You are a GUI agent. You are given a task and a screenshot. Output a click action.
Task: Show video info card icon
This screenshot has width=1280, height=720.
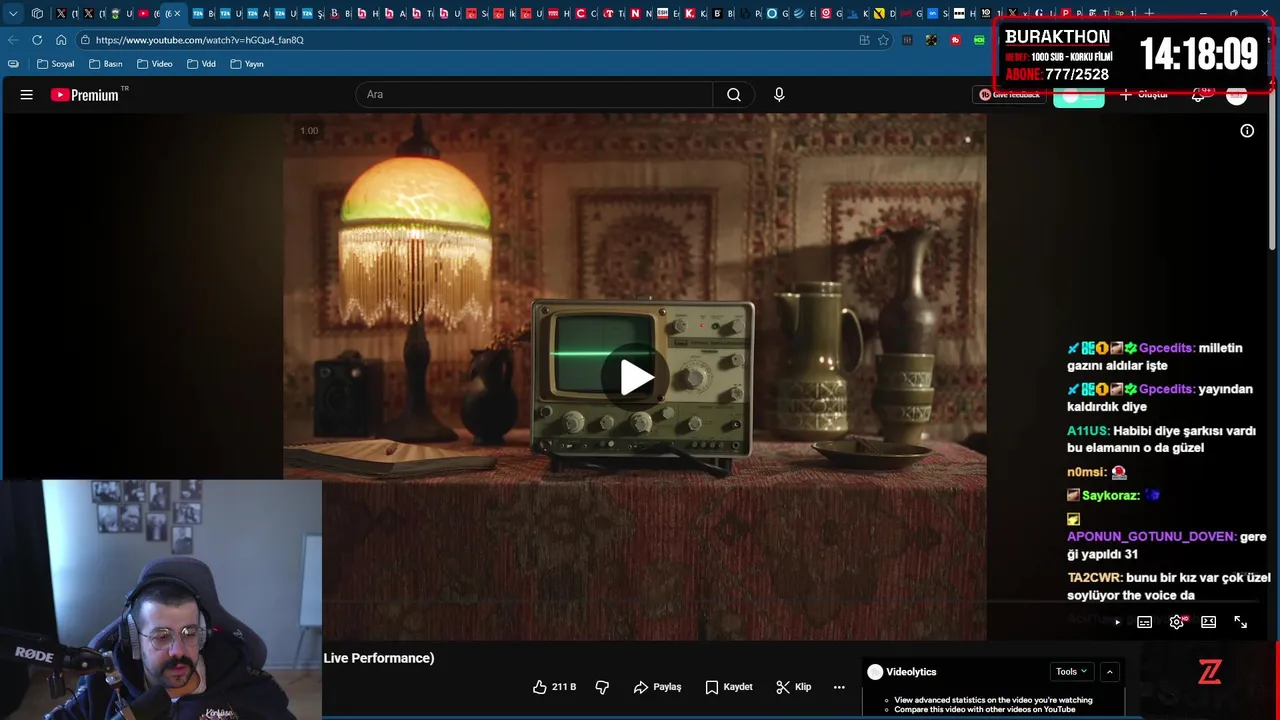(x=1247, y=131)
